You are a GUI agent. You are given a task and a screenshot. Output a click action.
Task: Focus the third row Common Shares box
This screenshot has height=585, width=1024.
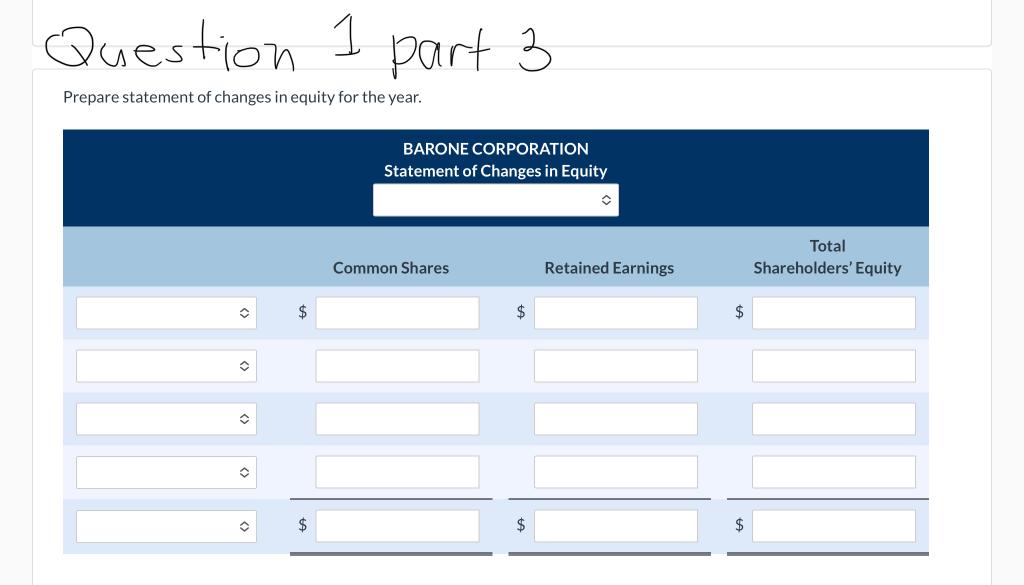pyautogui.click(x=397, y=419)
